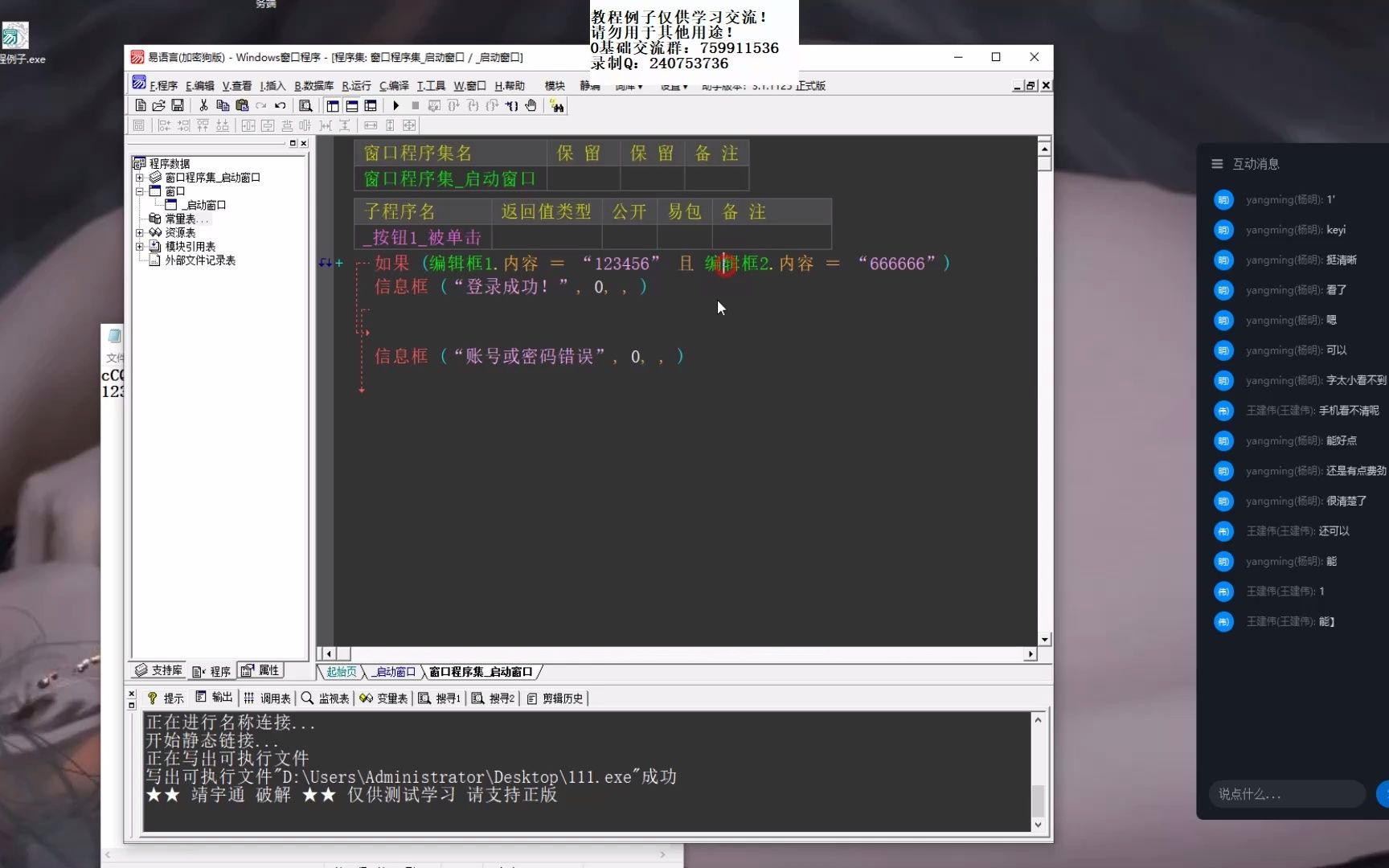
Task: Click the 剪辑历史 panel button
Action: tap(555, 698)
